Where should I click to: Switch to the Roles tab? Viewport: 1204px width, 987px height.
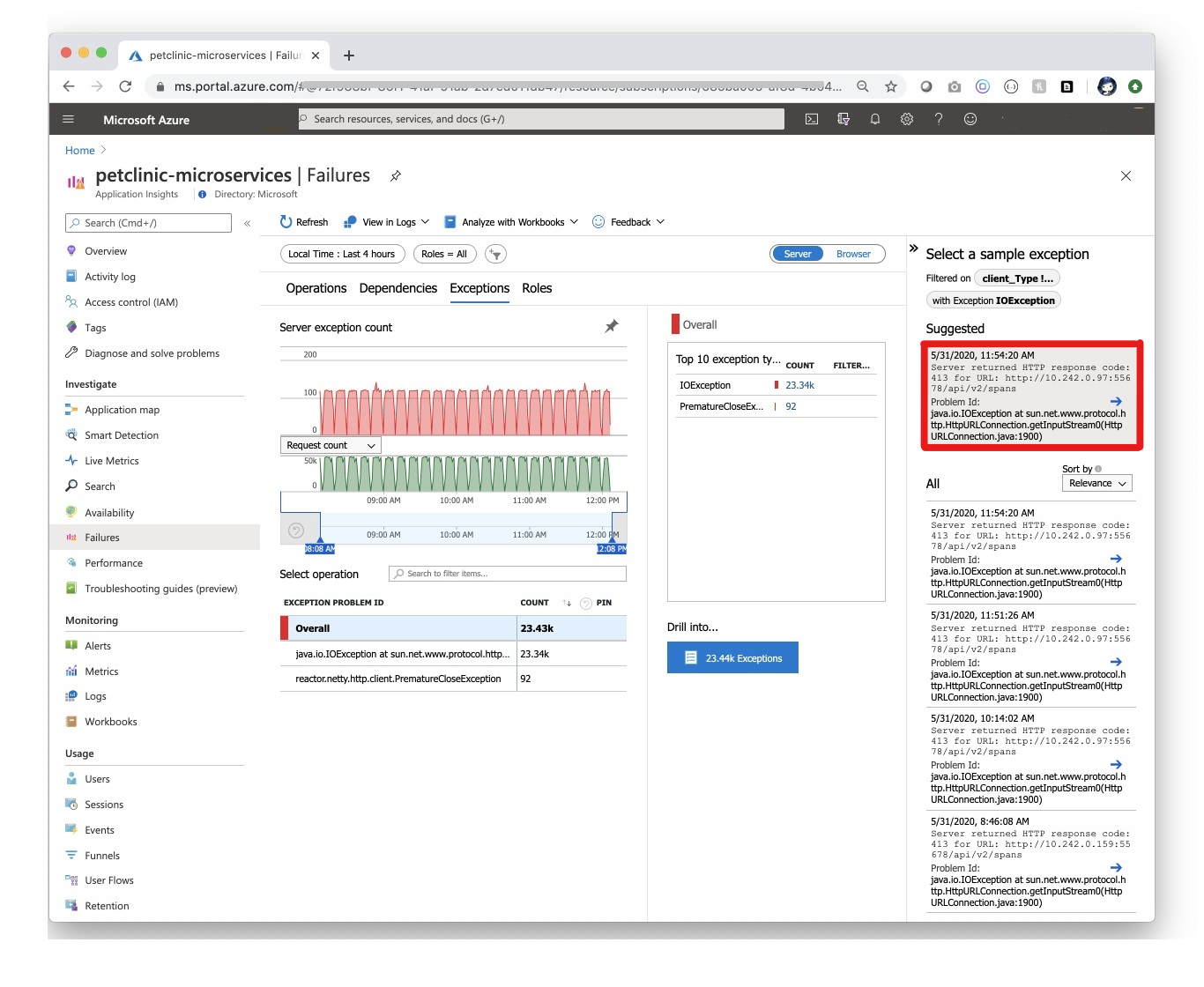(x=537, y=288)
